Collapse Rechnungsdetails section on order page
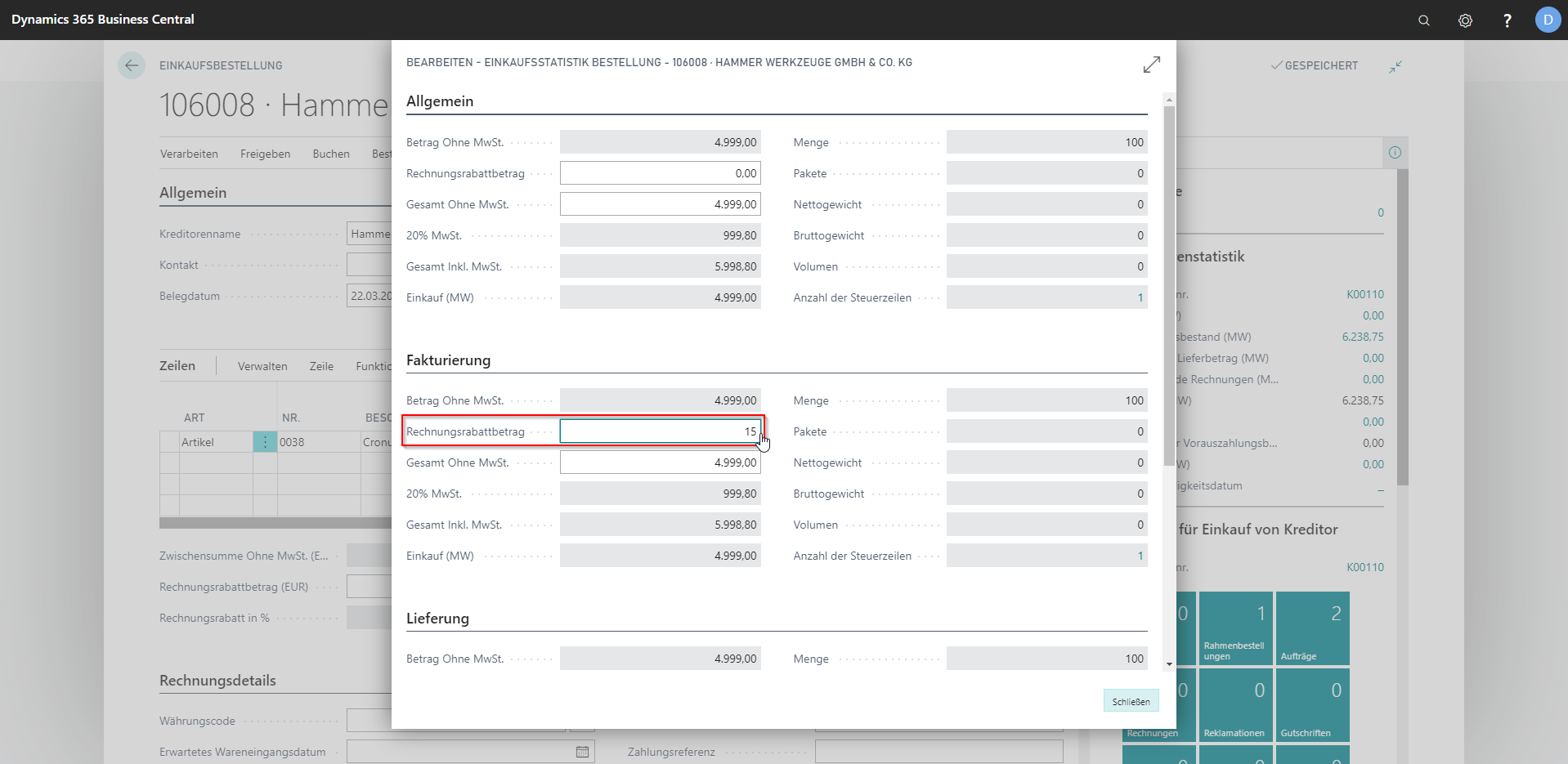Viewport: 1568px width, 764px height. tap(217, 681)
